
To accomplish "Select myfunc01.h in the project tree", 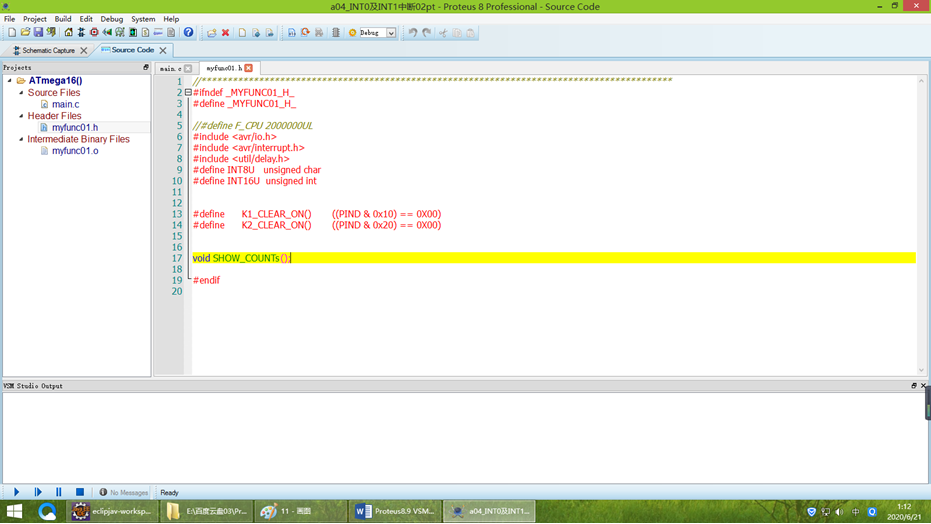I will tap(75, 127).
